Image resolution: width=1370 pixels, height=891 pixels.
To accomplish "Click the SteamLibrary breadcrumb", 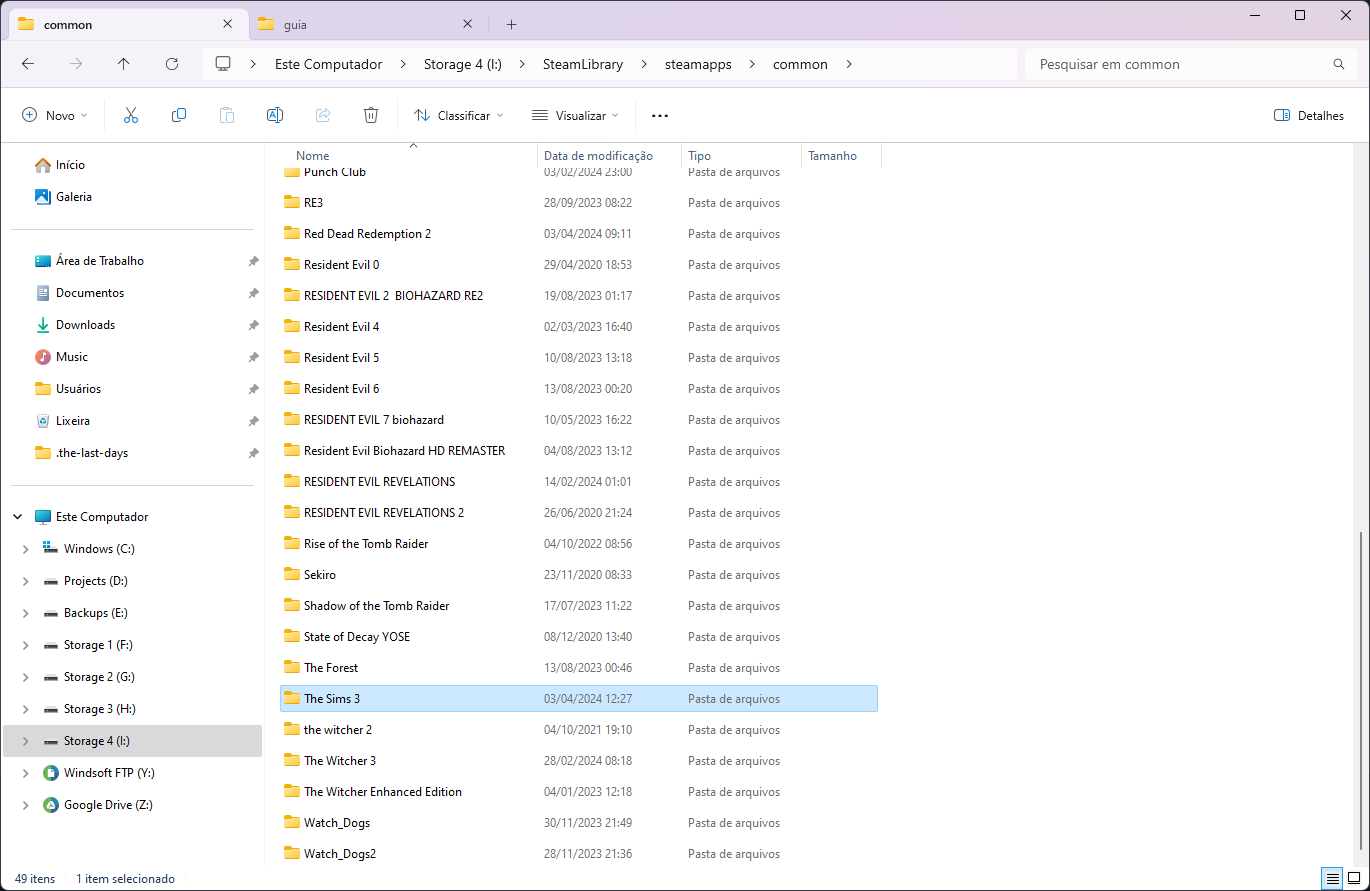I will [583, 64].
